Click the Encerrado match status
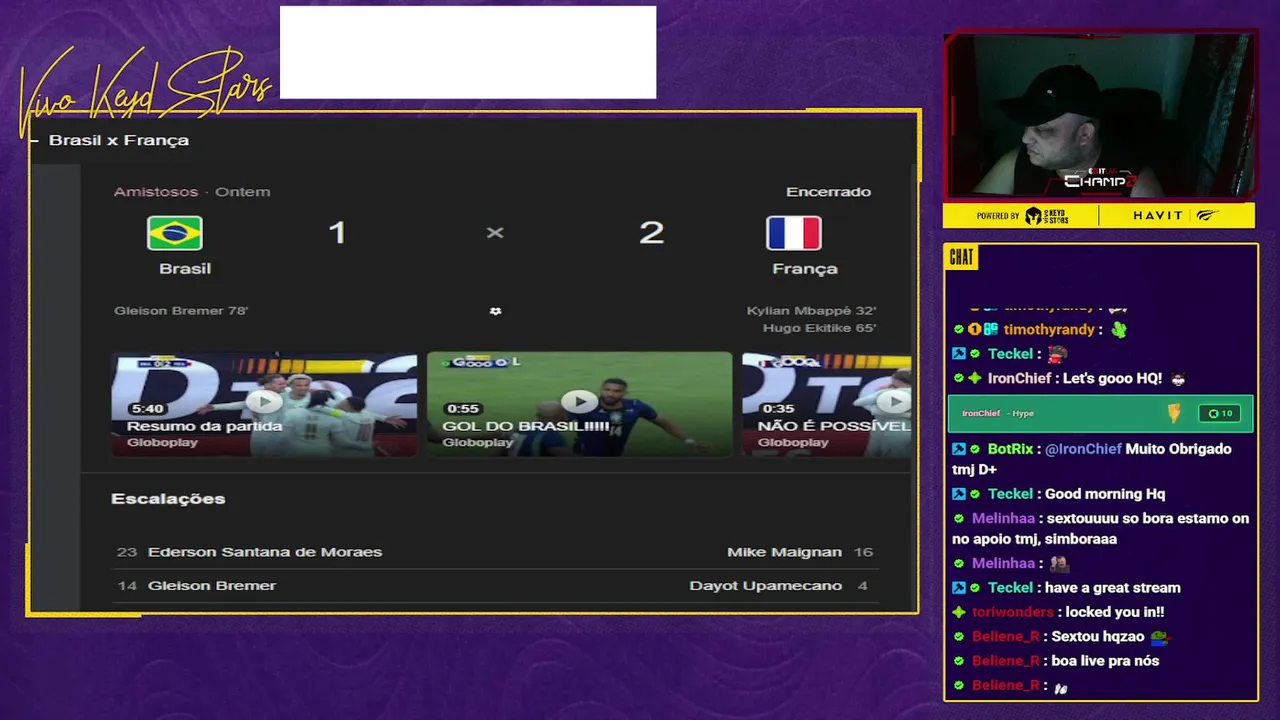Screen dimensions: 1280x720 [x=828, y=192]
